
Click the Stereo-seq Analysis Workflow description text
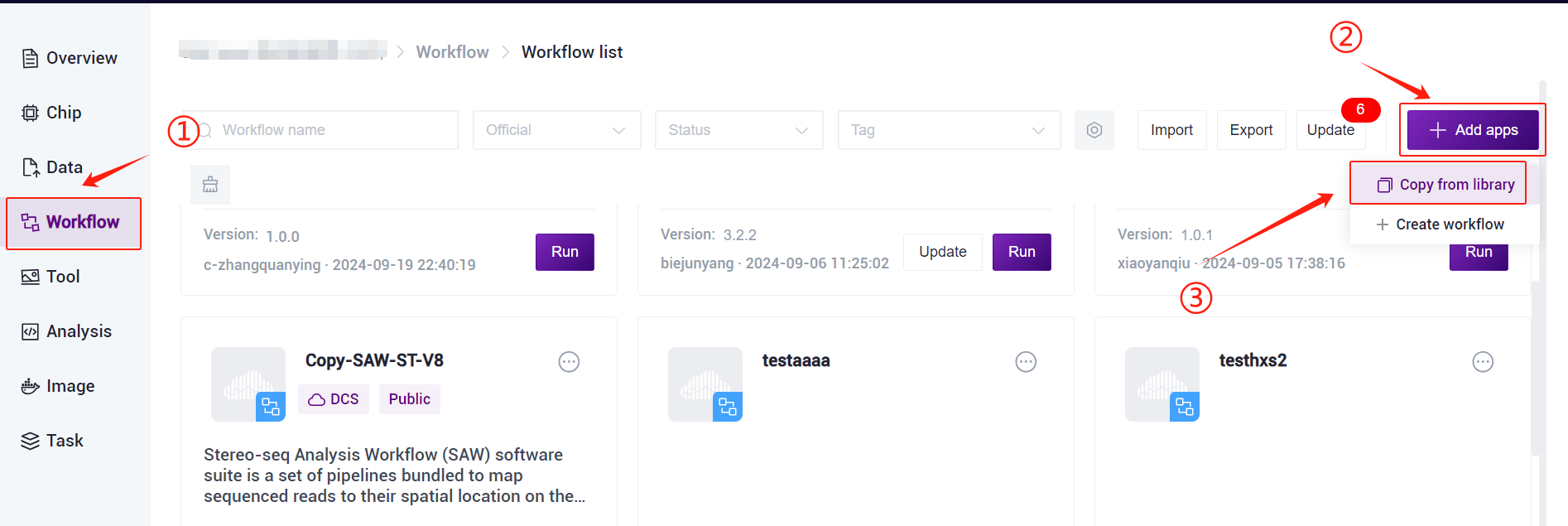point(395,475)
